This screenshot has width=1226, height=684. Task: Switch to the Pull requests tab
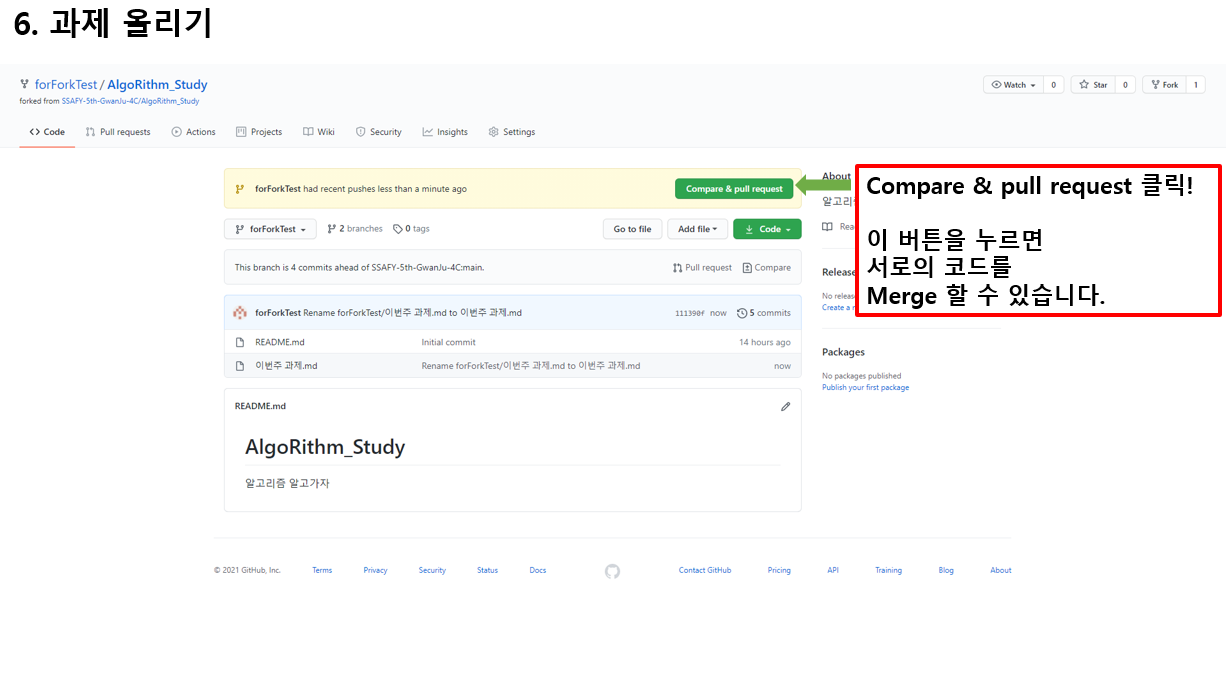point(118,131)
